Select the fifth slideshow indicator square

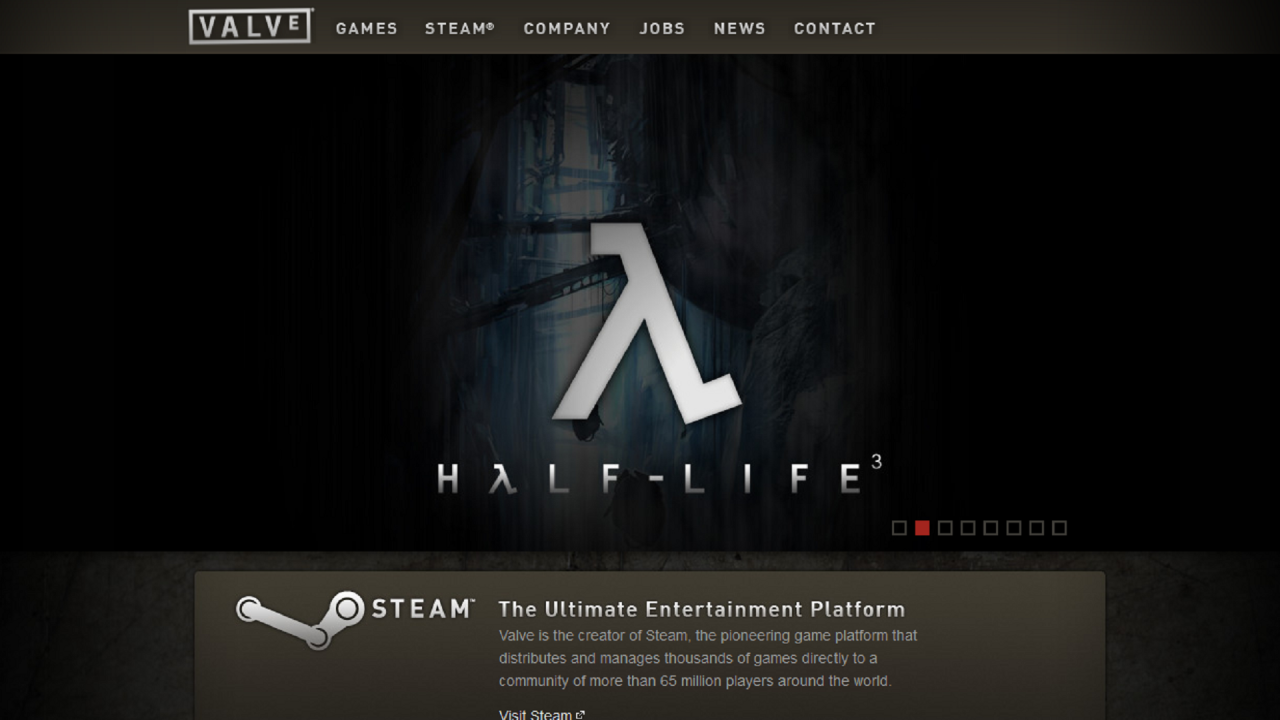tap(991, 528)
